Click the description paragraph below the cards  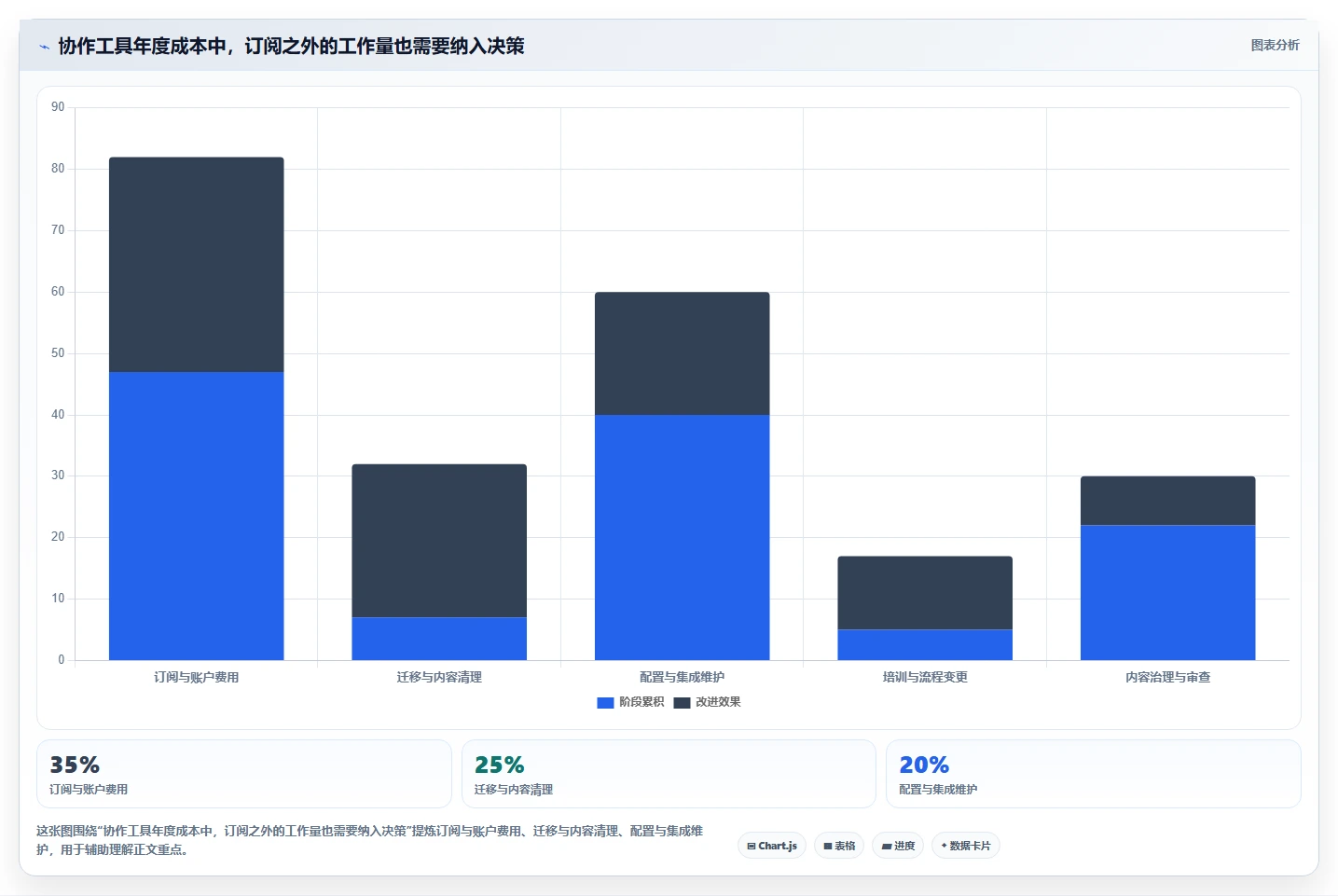[370, 840]
